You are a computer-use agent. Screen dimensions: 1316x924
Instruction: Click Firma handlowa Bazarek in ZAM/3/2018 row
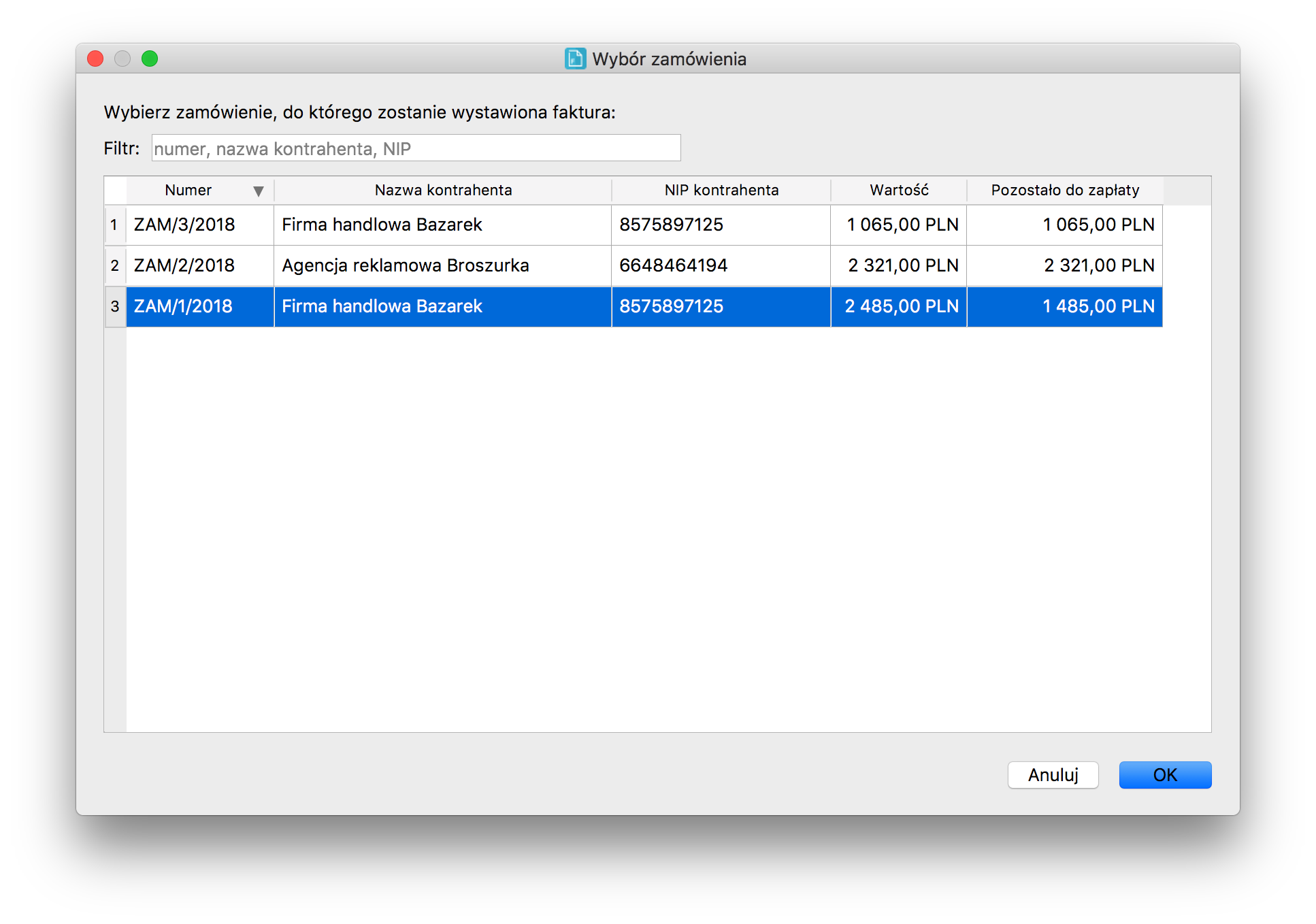443,225
